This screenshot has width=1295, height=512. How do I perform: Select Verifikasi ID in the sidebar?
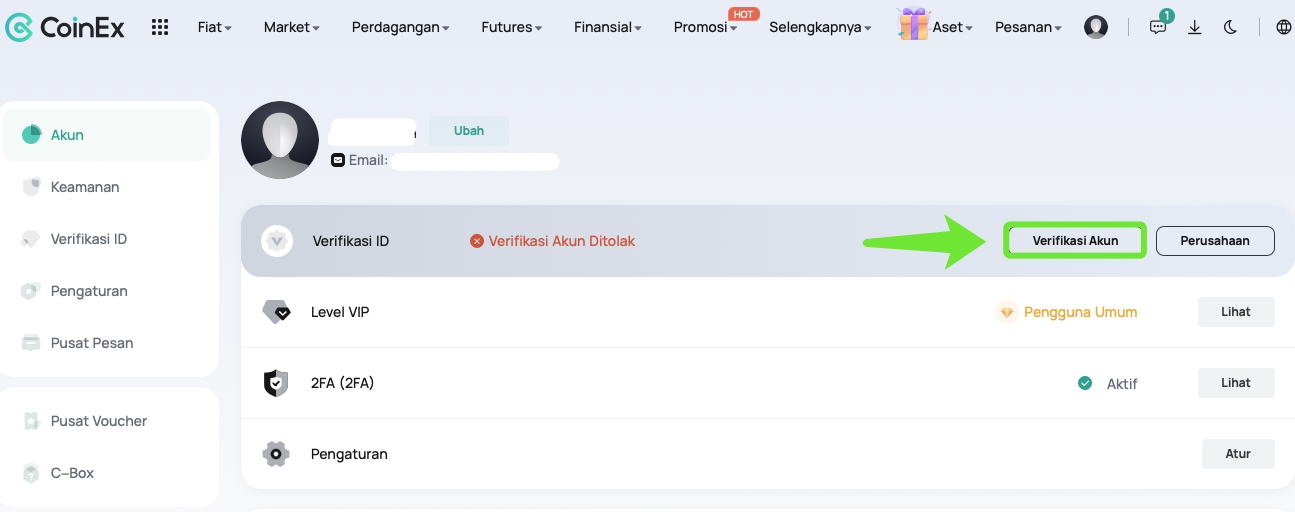pos(107,239)
